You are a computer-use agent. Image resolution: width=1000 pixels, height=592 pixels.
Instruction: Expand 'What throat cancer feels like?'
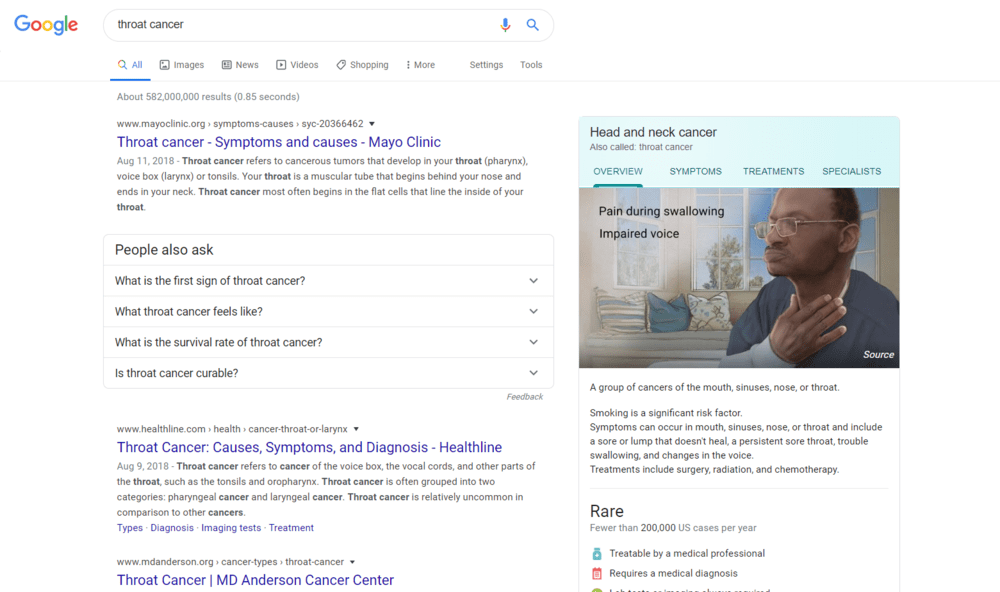pos(328,311)
